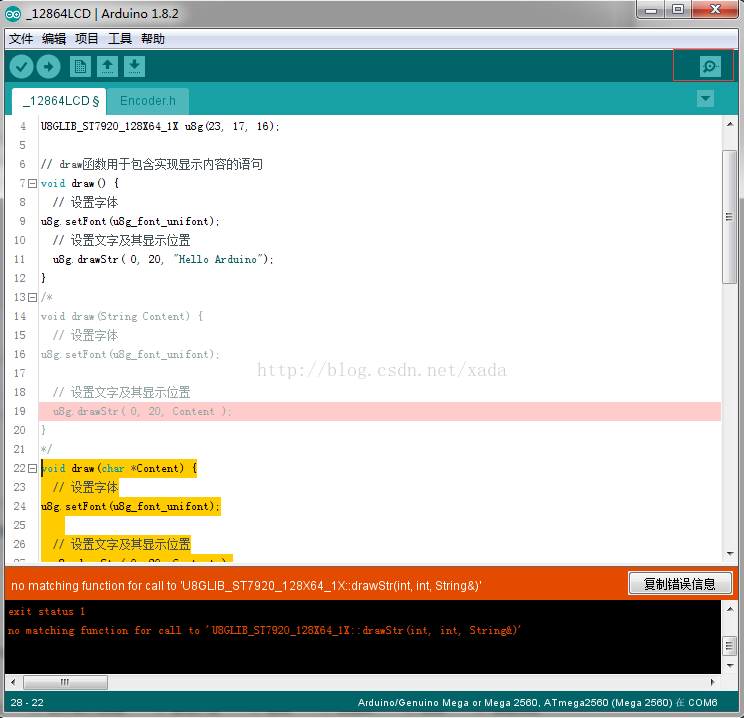The width and height of the screenshot is (744, 718).
Task: Click the 复制错误信息 button
Action: [680, 584]
